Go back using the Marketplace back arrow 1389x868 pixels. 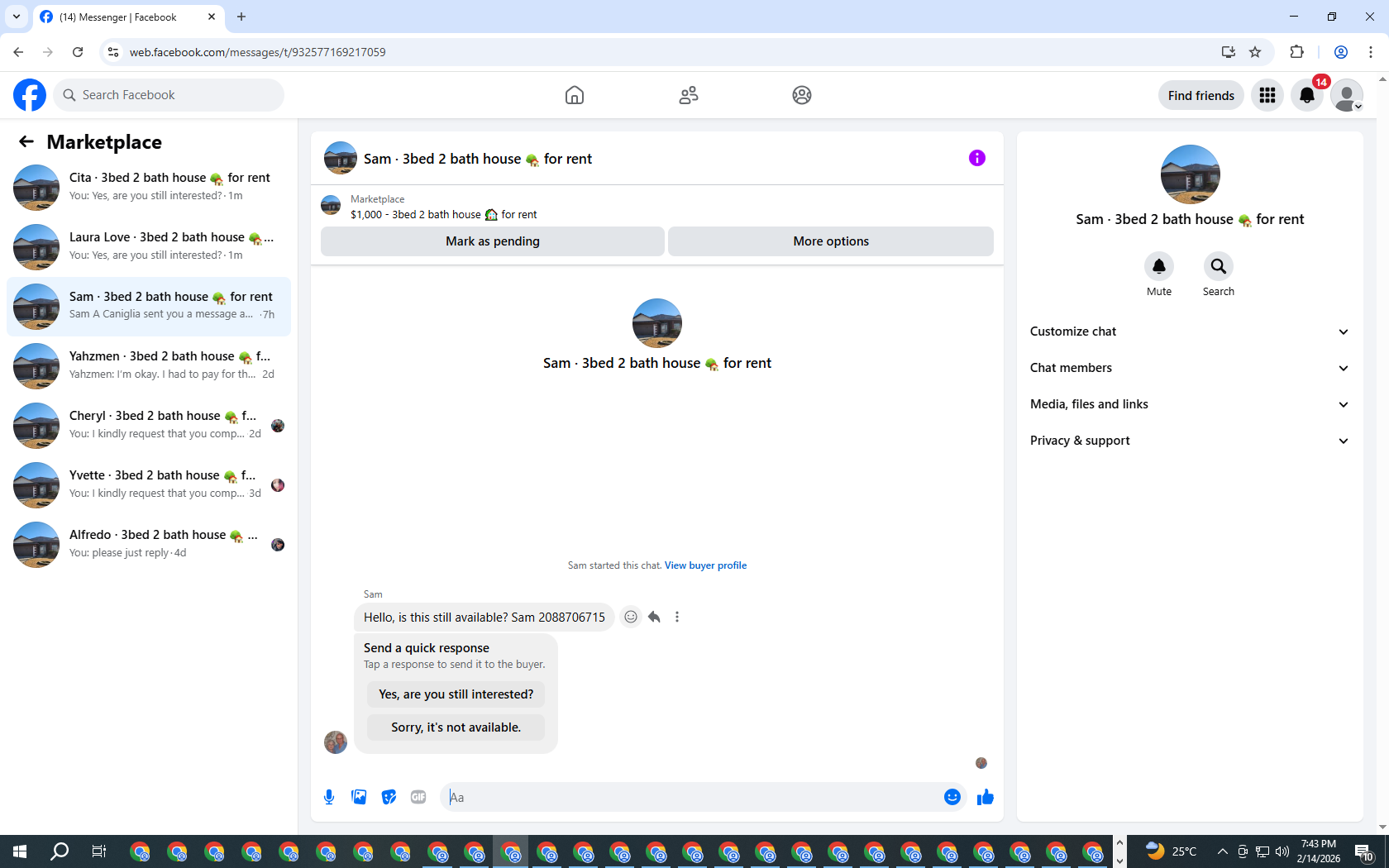(x=26, y=141)
